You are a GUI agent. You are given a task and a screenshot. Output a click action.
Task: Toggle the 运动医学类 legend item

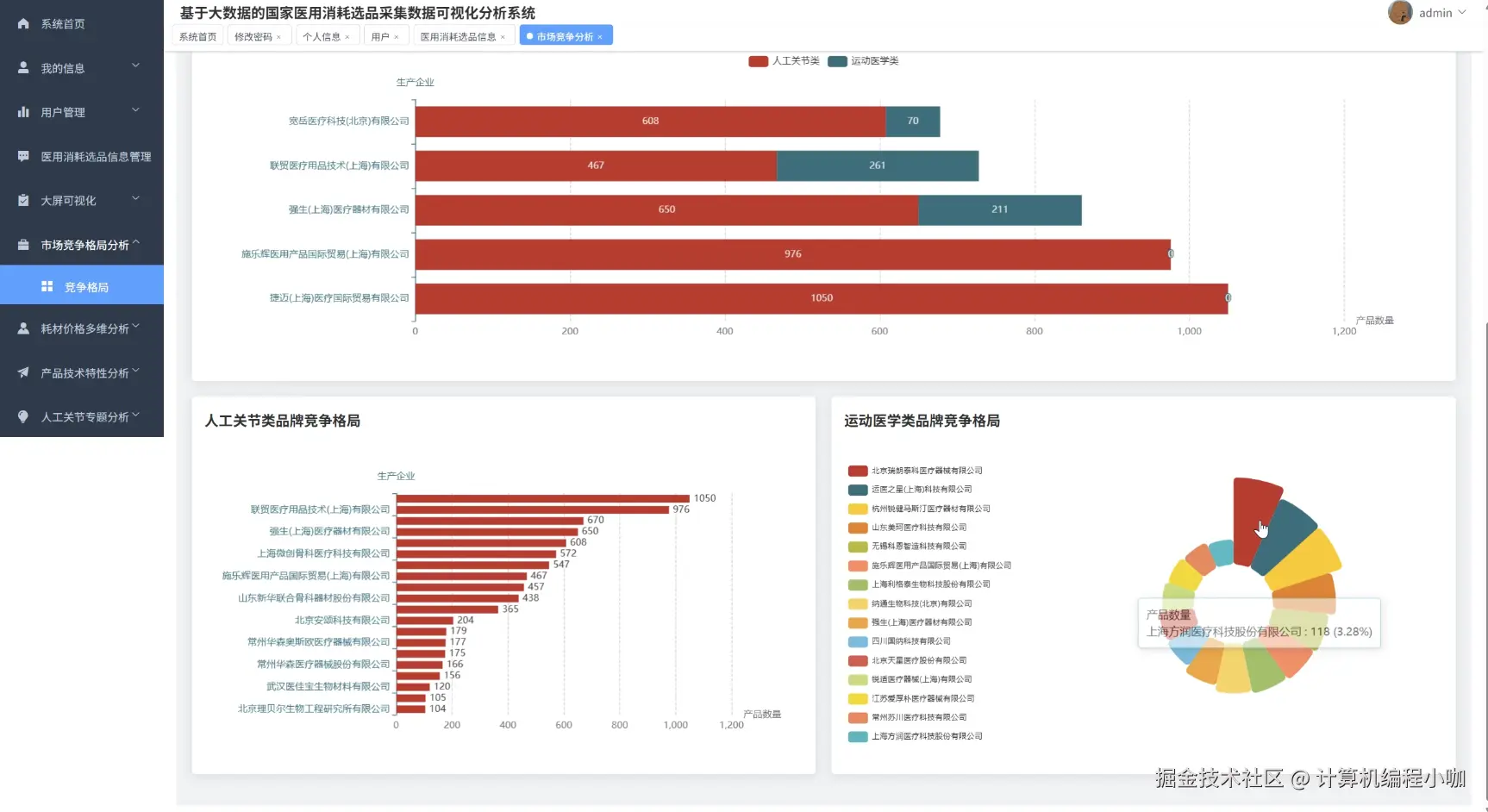tap(863, 61)
